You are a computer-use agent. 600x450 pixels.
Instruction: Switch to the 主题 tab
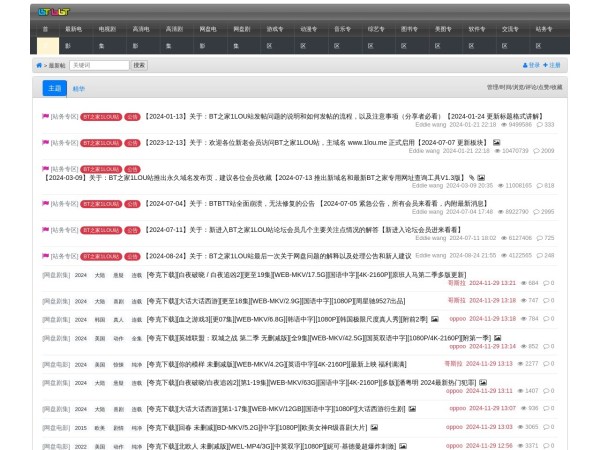click(x=54, y=88)
